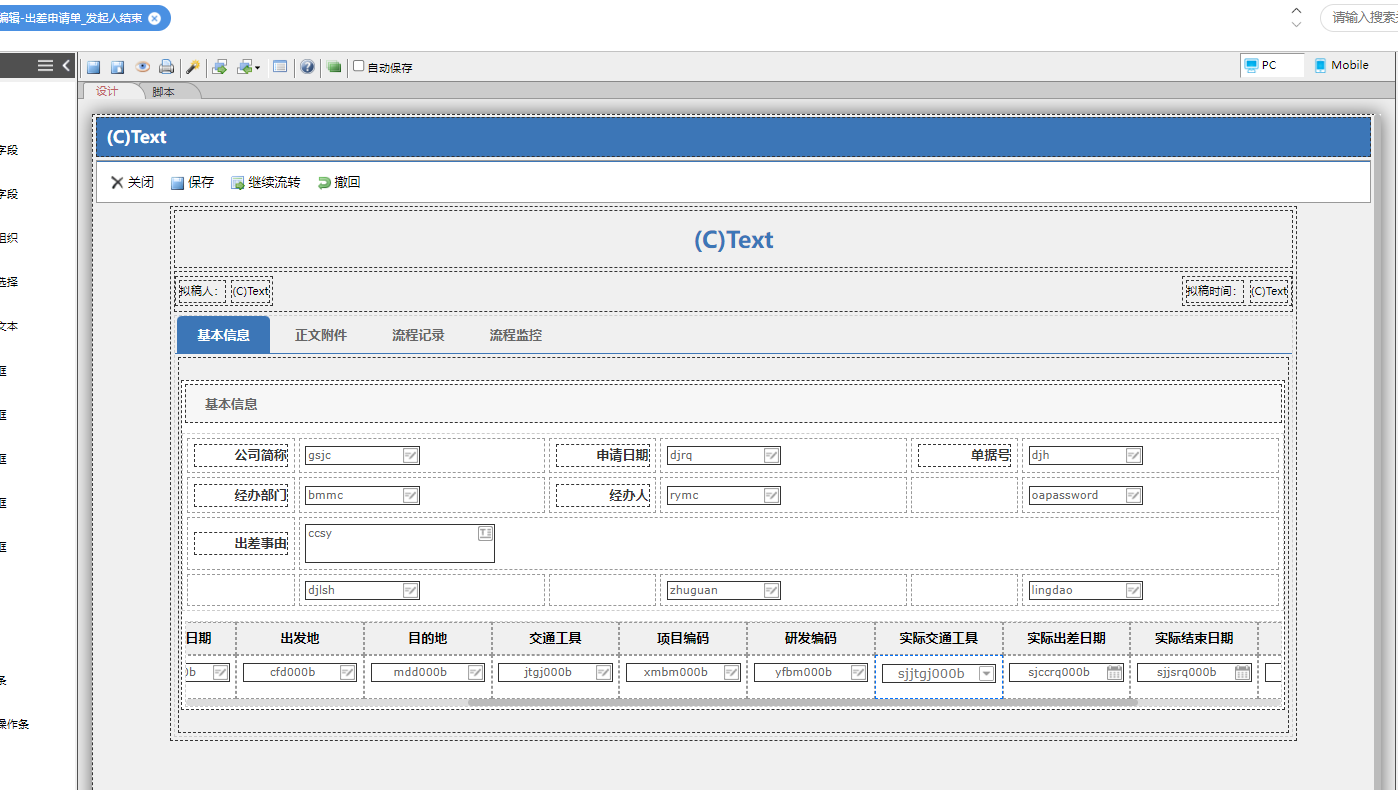Open the 流程记录 tab

click(x=418, y=335)
